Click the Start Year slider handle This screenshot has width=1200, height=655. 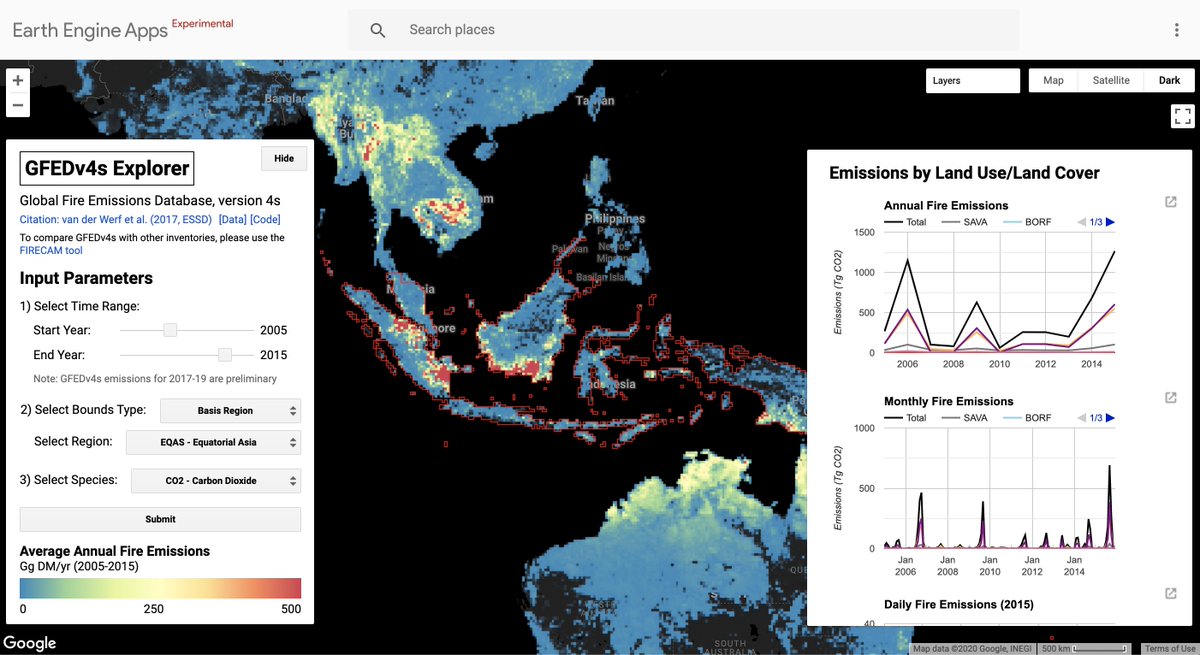(171, 330)
